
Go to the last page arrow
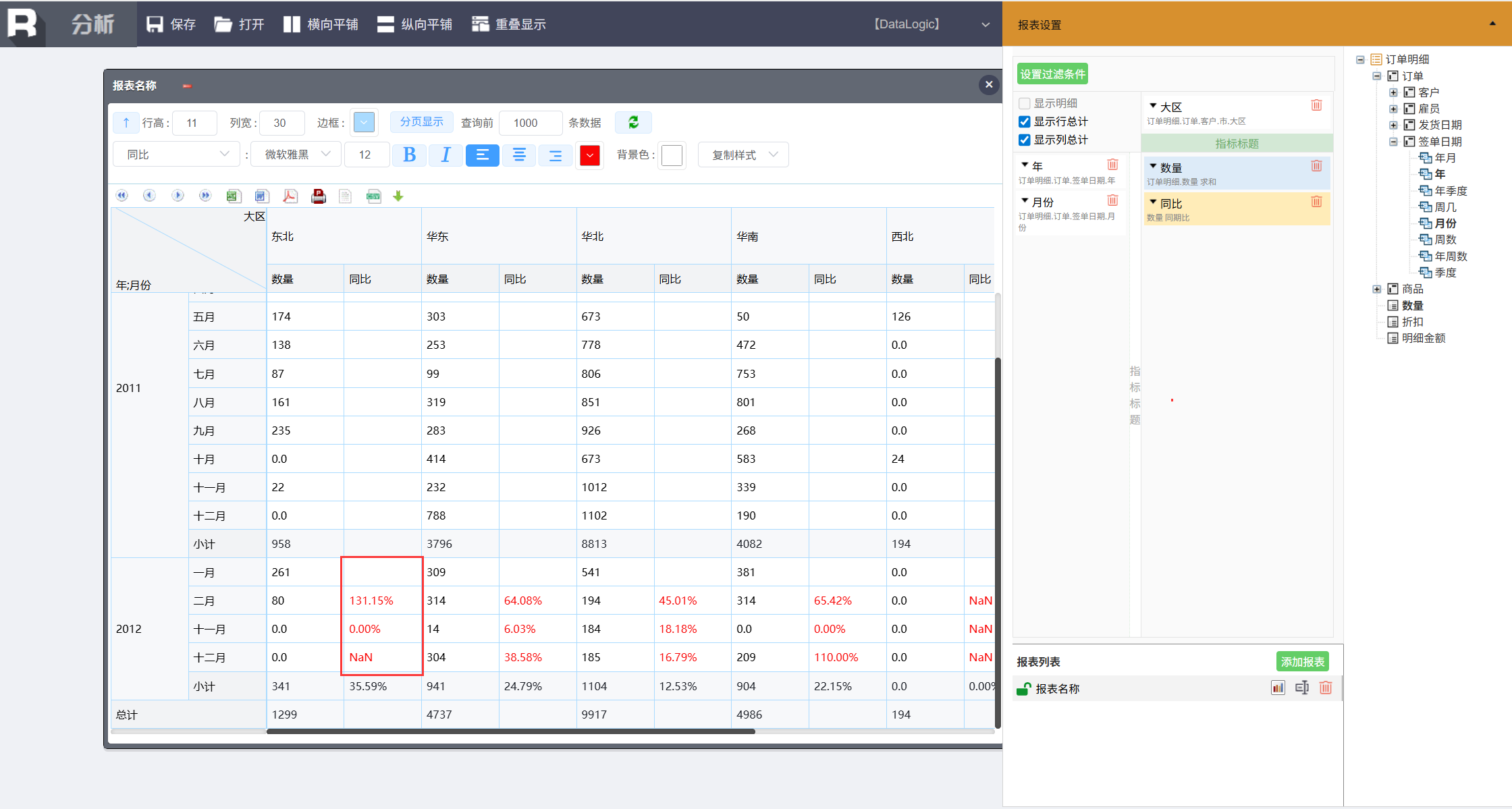click(205, 196)
